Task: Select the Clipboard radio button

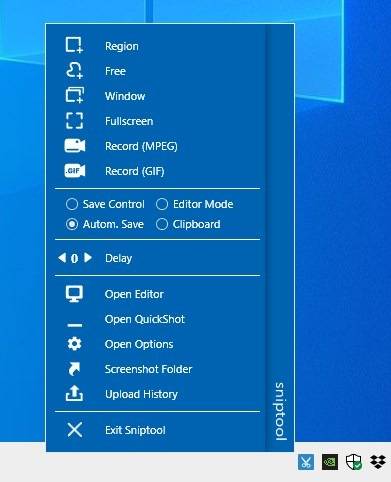Action: point(162,224)
